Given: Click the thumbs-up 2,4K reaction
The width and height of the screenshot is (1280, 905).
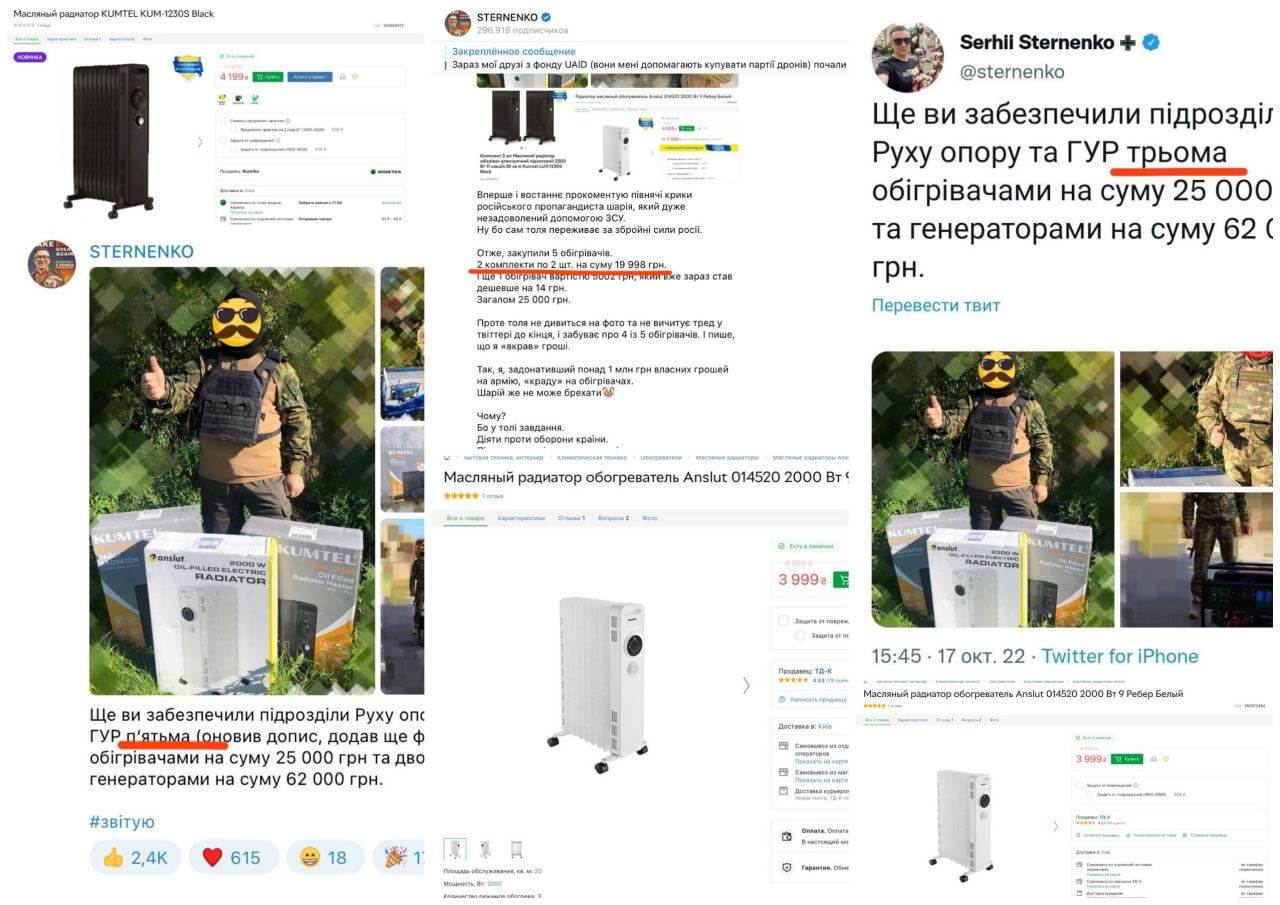Looking at the screenshot, I should [136, 857].
